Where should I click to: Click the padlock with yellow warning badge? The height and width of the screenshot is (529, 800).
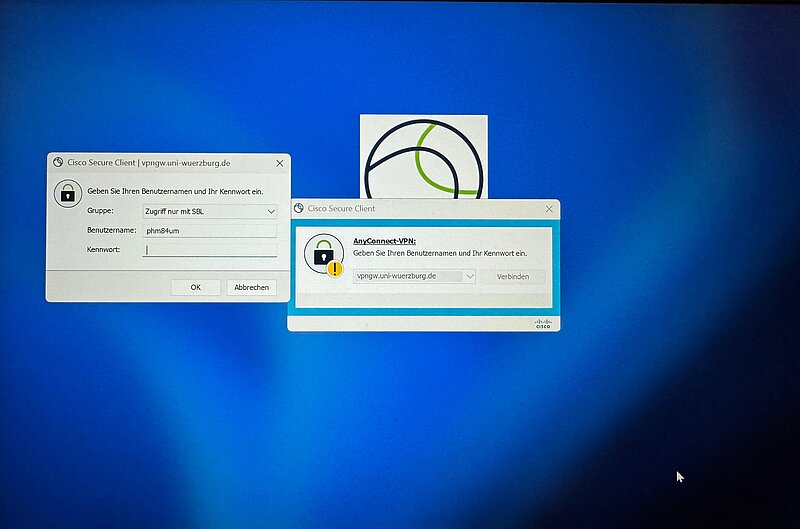(x=324, y=256)
